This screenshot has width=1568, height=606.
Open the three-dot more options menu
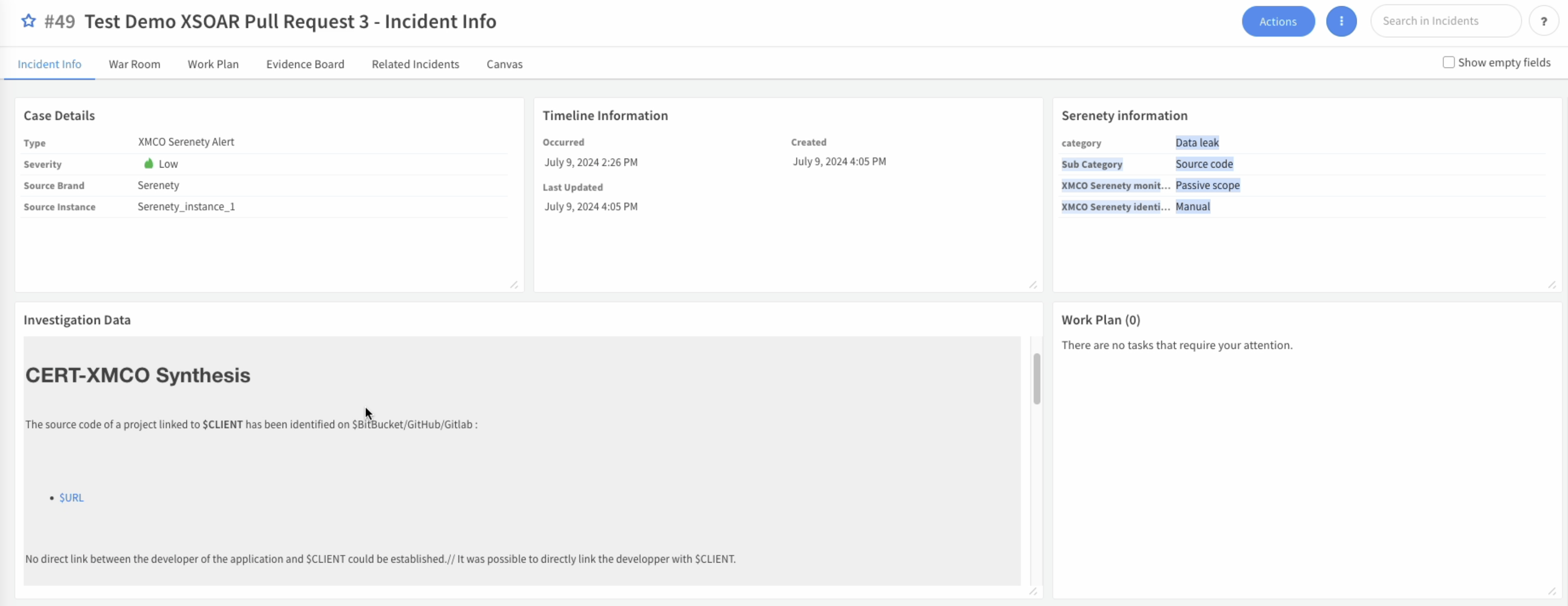pyautogui.click(x=1341, y=21)
